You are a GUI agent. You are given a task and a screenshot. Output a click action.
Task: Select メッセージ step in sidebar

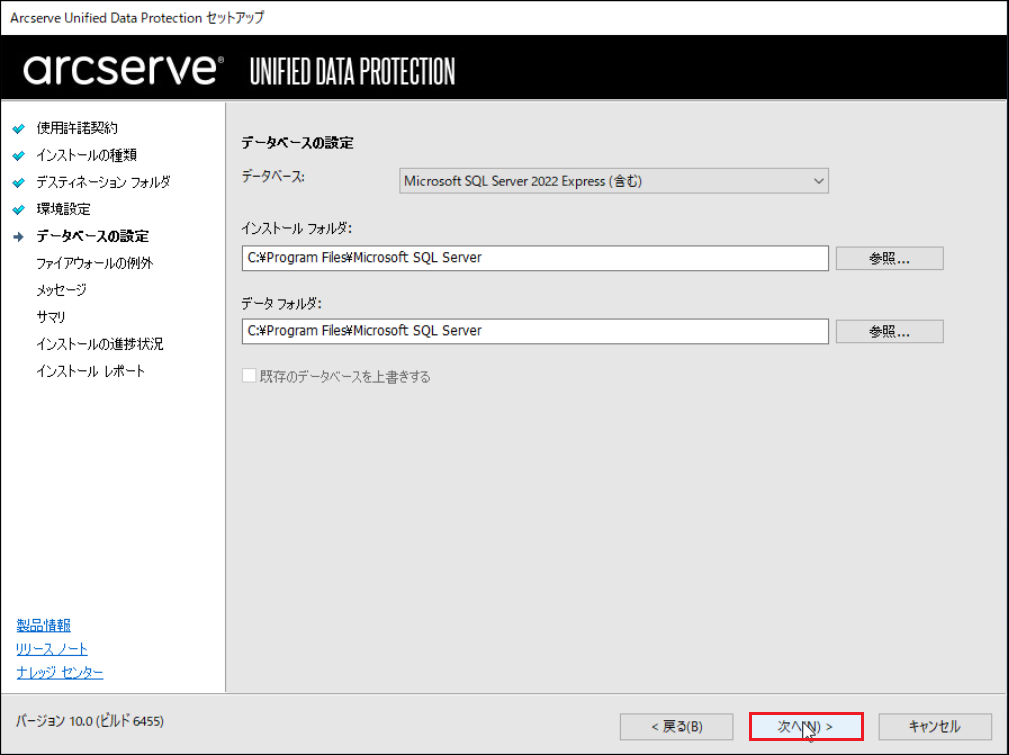61,290
